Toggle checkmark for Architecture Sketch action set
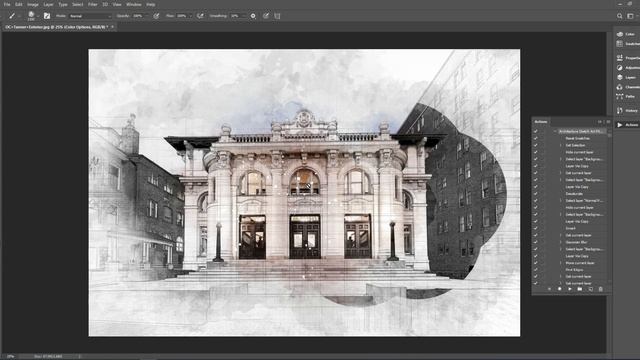640x360 pixels. tap(536, 131)
